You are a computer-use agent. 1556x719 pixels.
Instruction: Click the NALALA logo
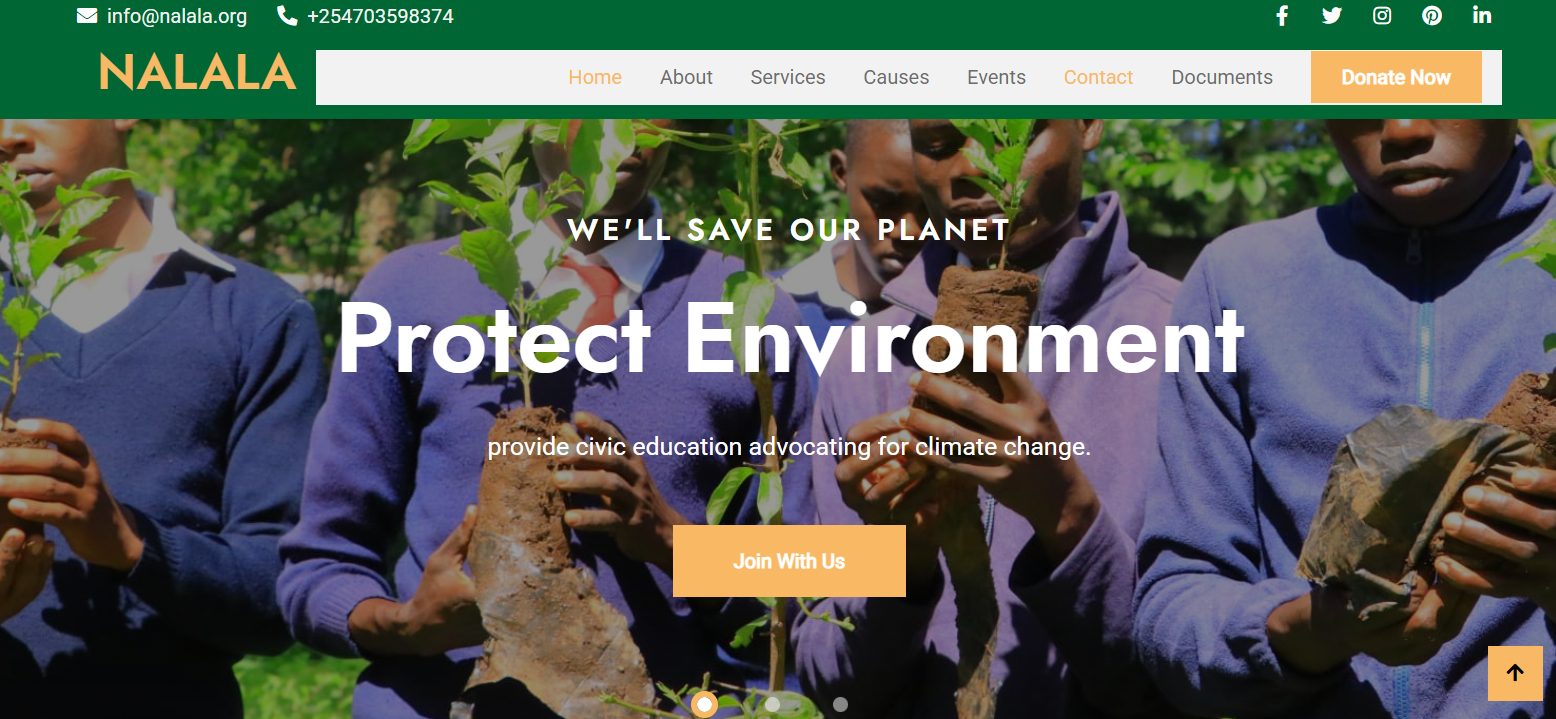tap(198, 72)
